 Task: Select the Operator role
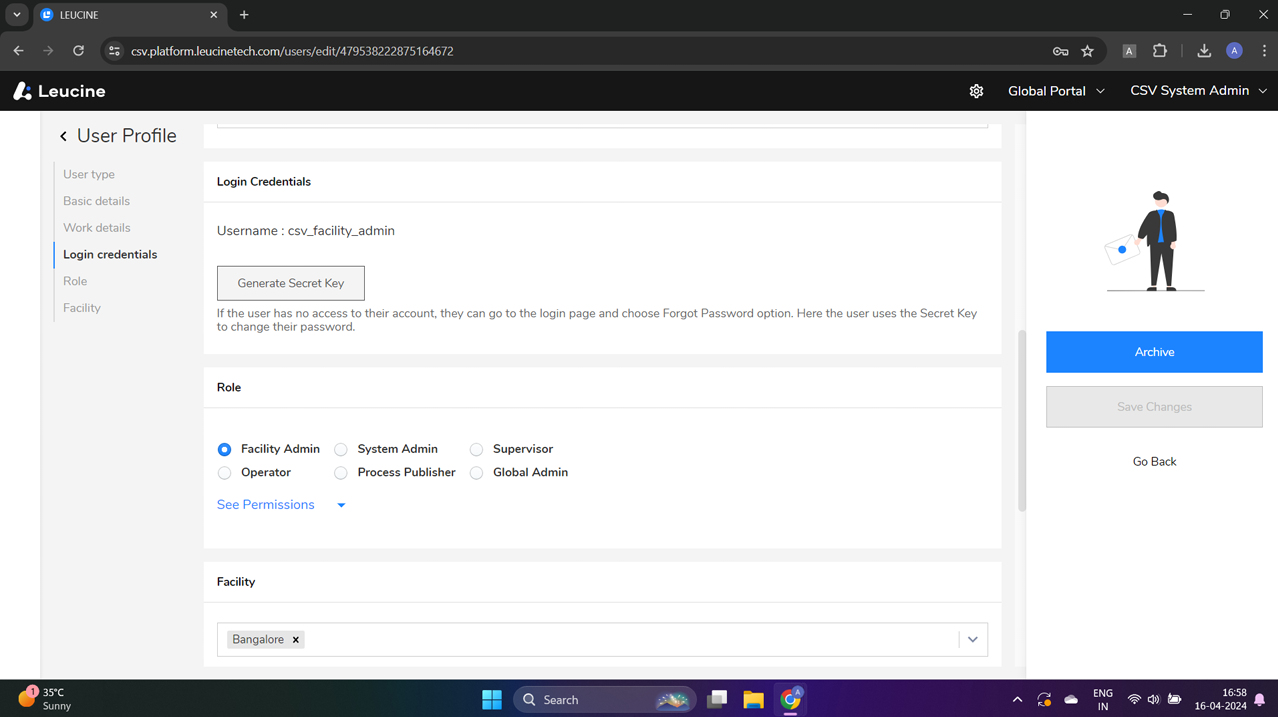point(224,472)
